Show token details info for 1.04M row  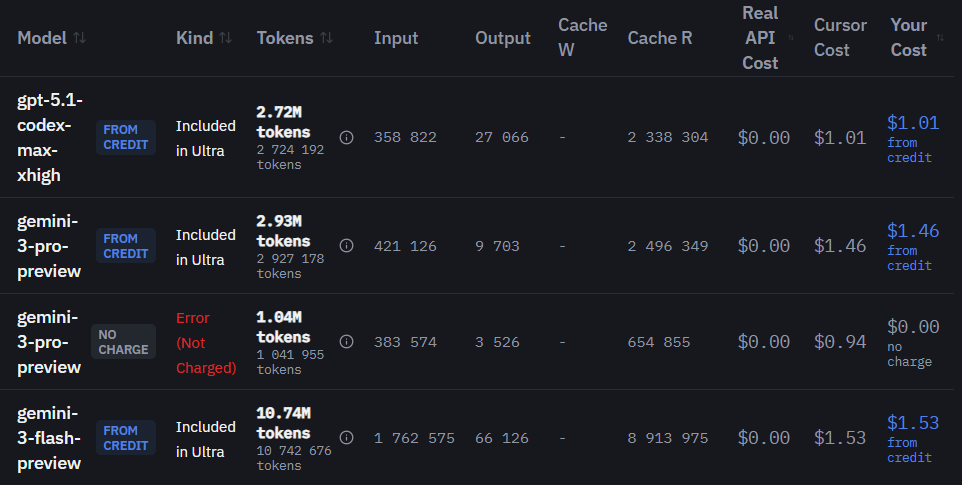click(x=346, y=342)
